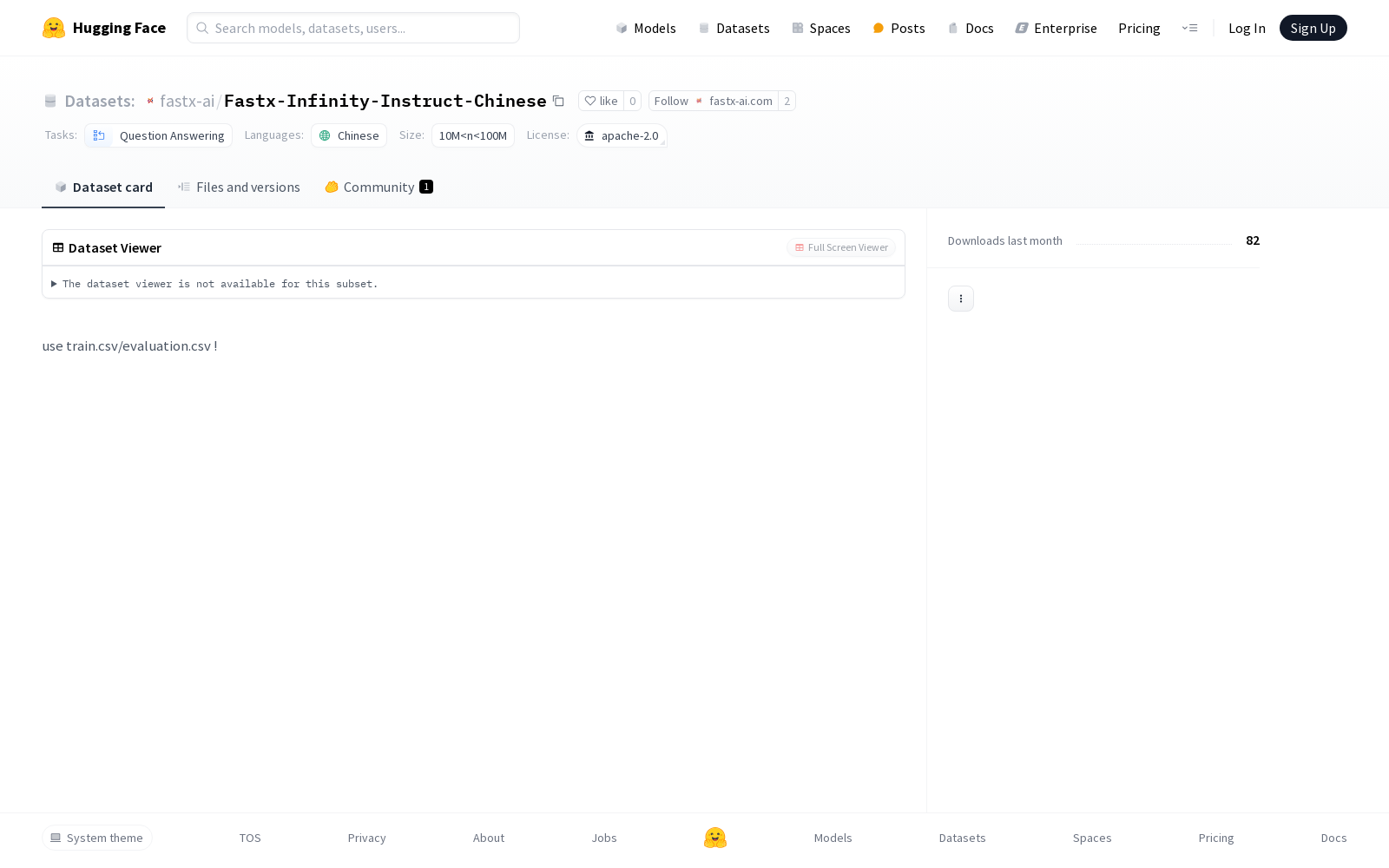Open the follower count showing 2
The image size is (1389, 868).
pos(787,101)
